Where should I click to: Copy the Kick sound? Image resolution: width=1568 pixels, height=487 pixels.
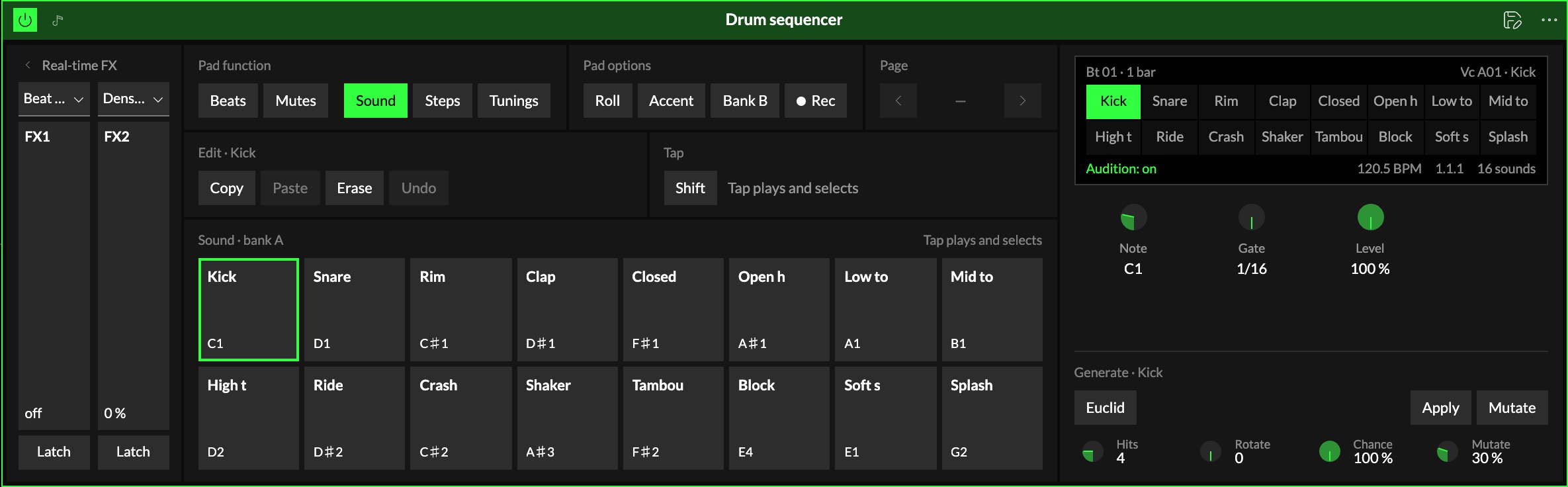click(x=226, y=188)
